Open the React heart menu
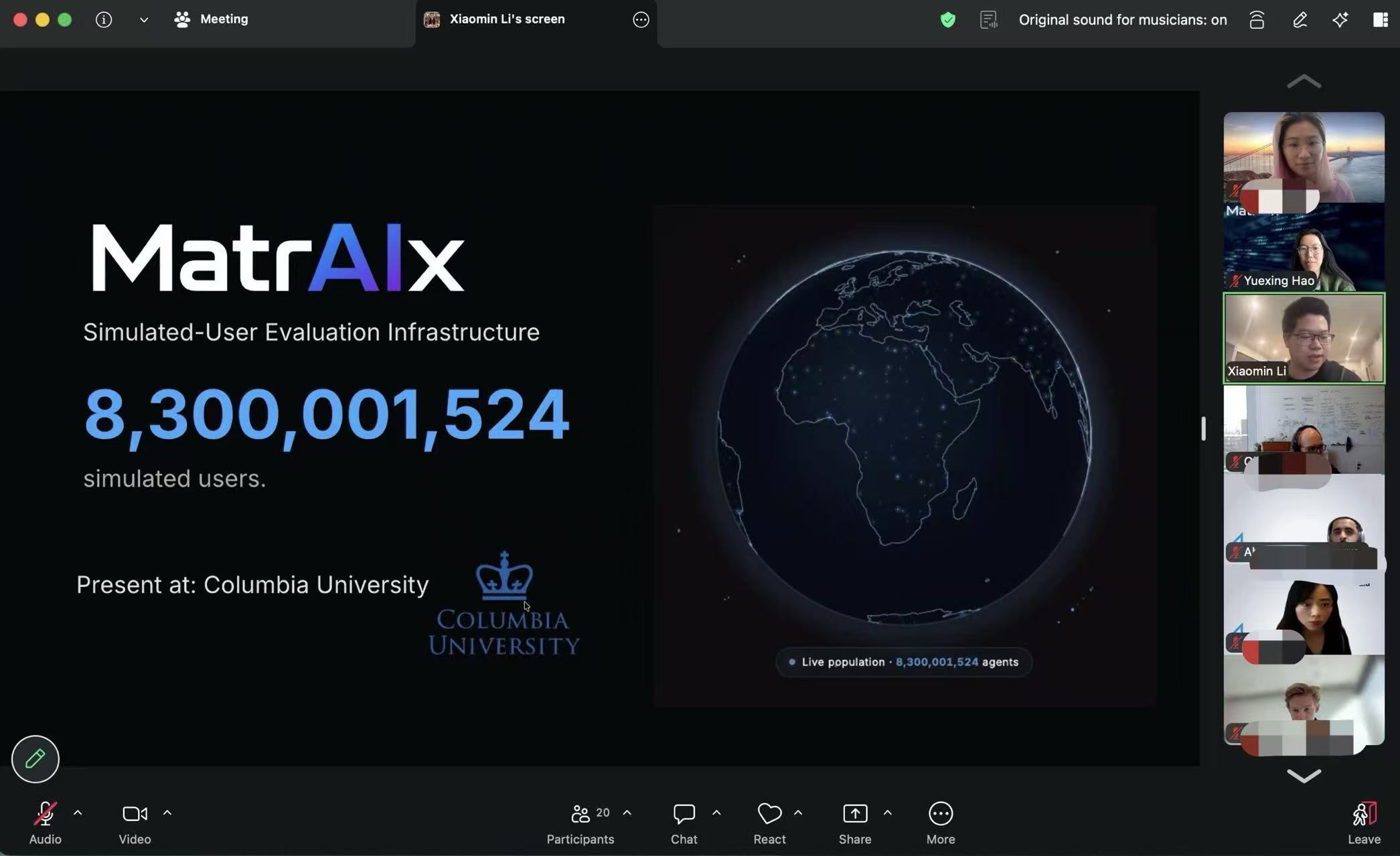Viewport: 1400px width, 856px height. pos(769,823)
